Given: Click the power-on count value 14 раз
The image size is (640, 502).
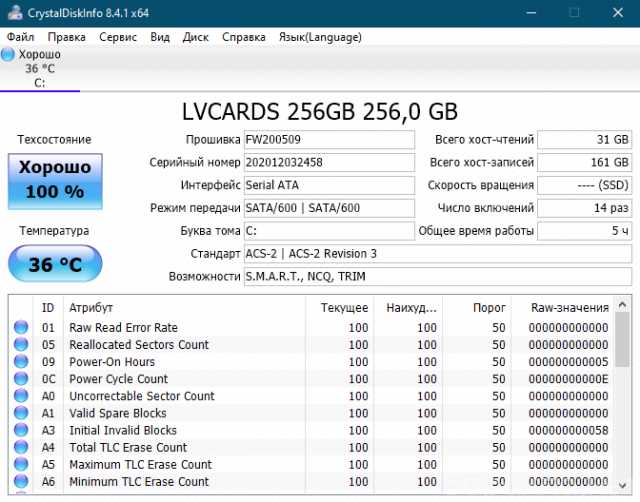Looking at the screenshot, I should pos(584,208).
